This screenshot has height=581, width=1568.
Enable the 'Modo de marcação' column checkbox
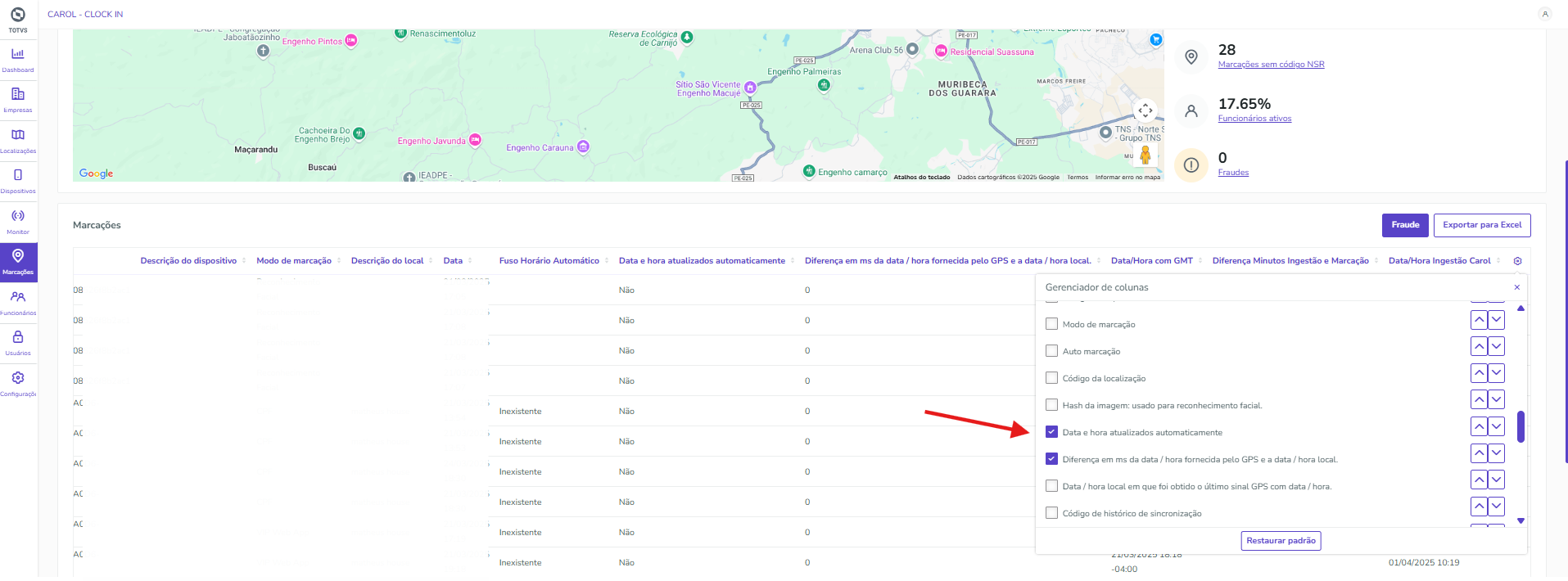click(x=1052, y=324)
